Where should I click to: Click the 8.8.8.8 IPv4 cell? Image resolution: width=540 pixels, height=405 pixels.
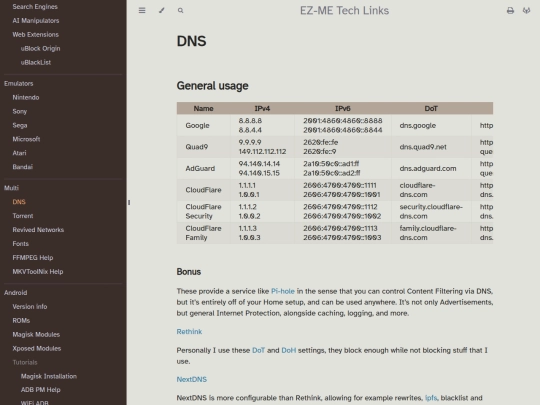tap(262, 126)
